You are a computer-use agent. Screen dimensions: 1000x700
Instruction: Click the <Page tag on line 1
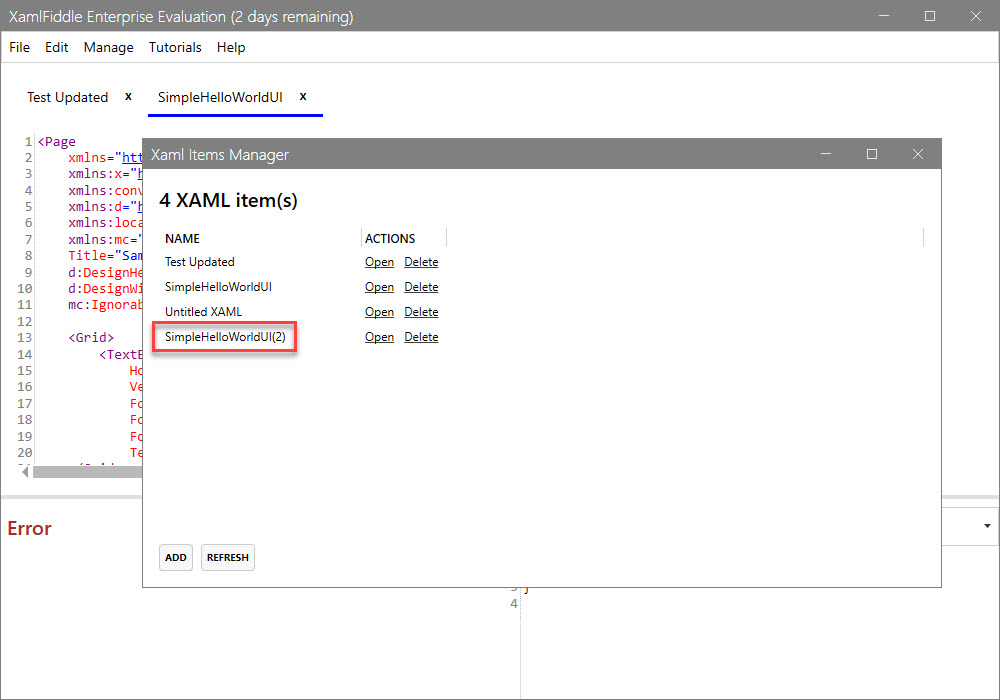pos(57,142)
